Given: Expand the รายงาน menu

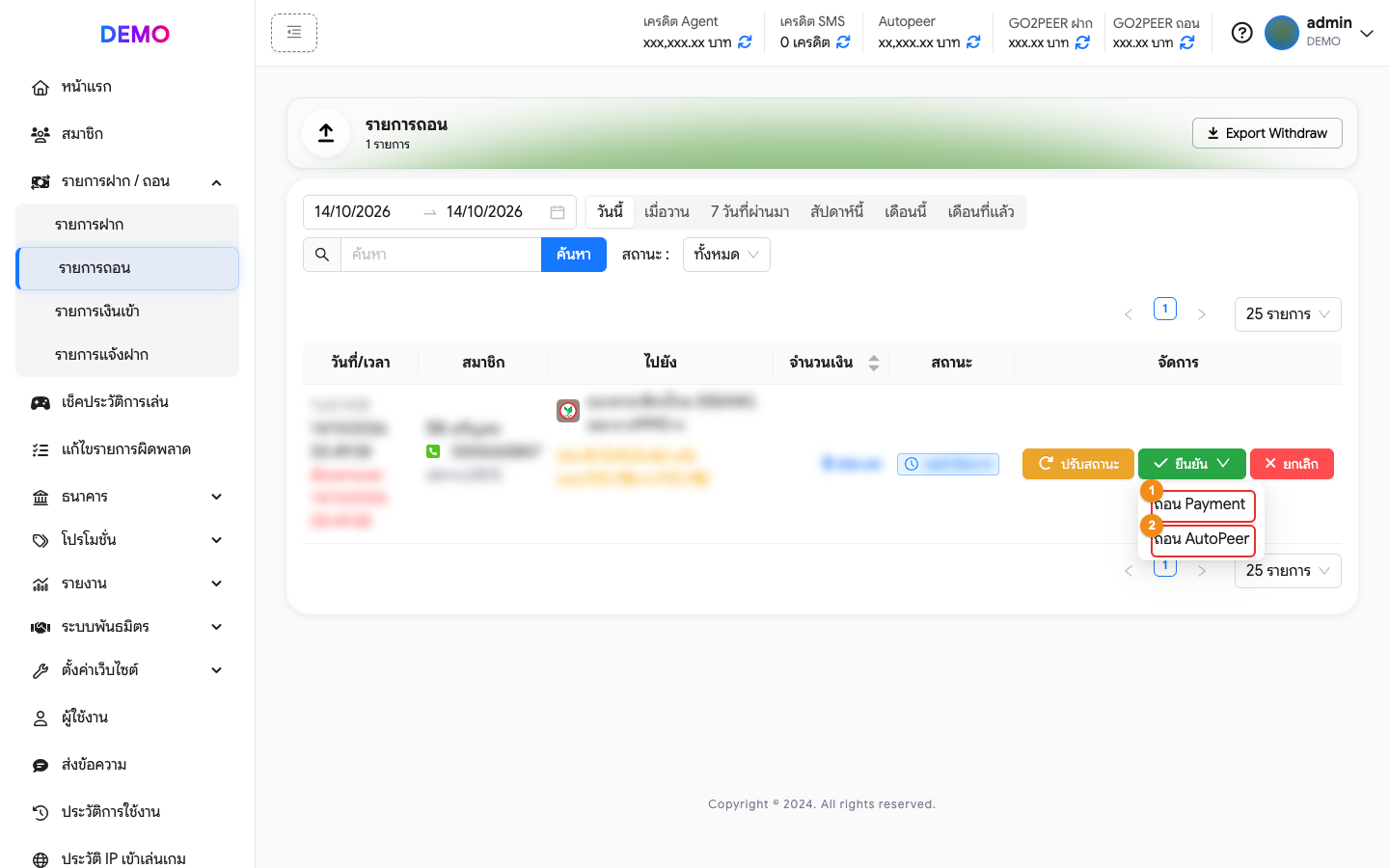Looking at the screenshot, I should [x=127, y=583].
